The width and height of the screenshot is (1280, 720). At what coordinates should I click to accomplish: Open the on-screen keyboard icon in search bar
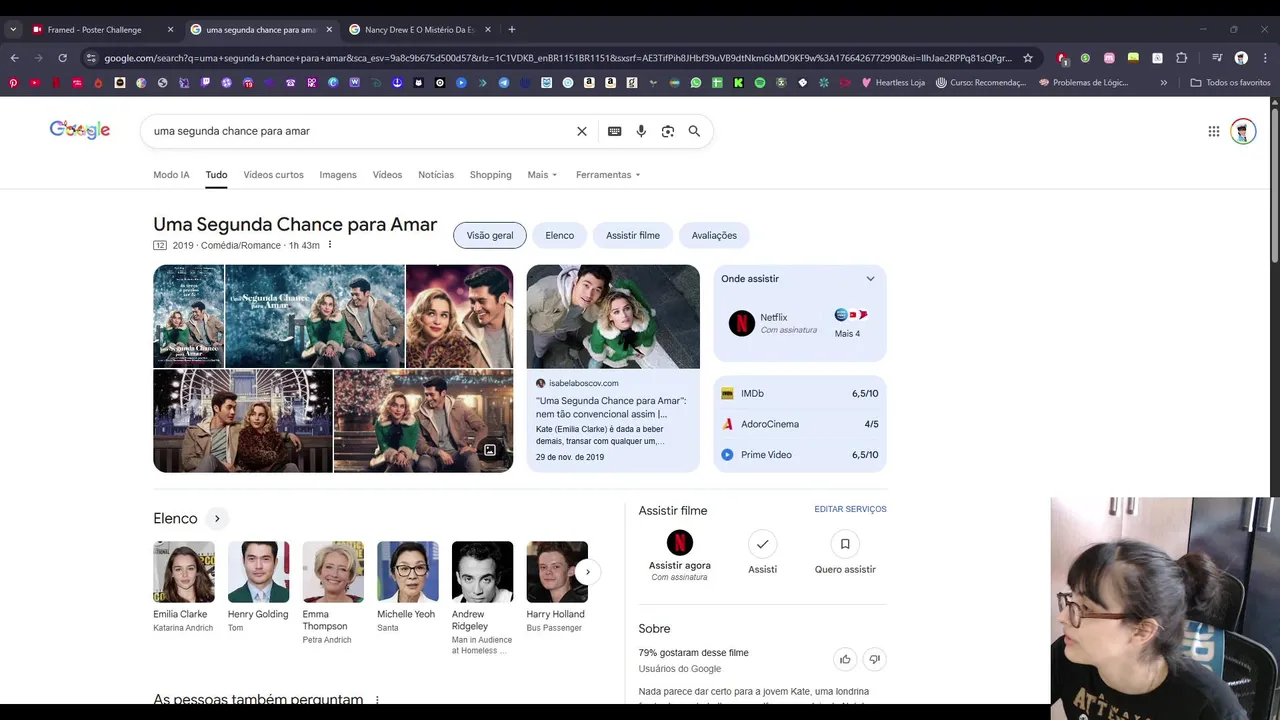[614, 131]
